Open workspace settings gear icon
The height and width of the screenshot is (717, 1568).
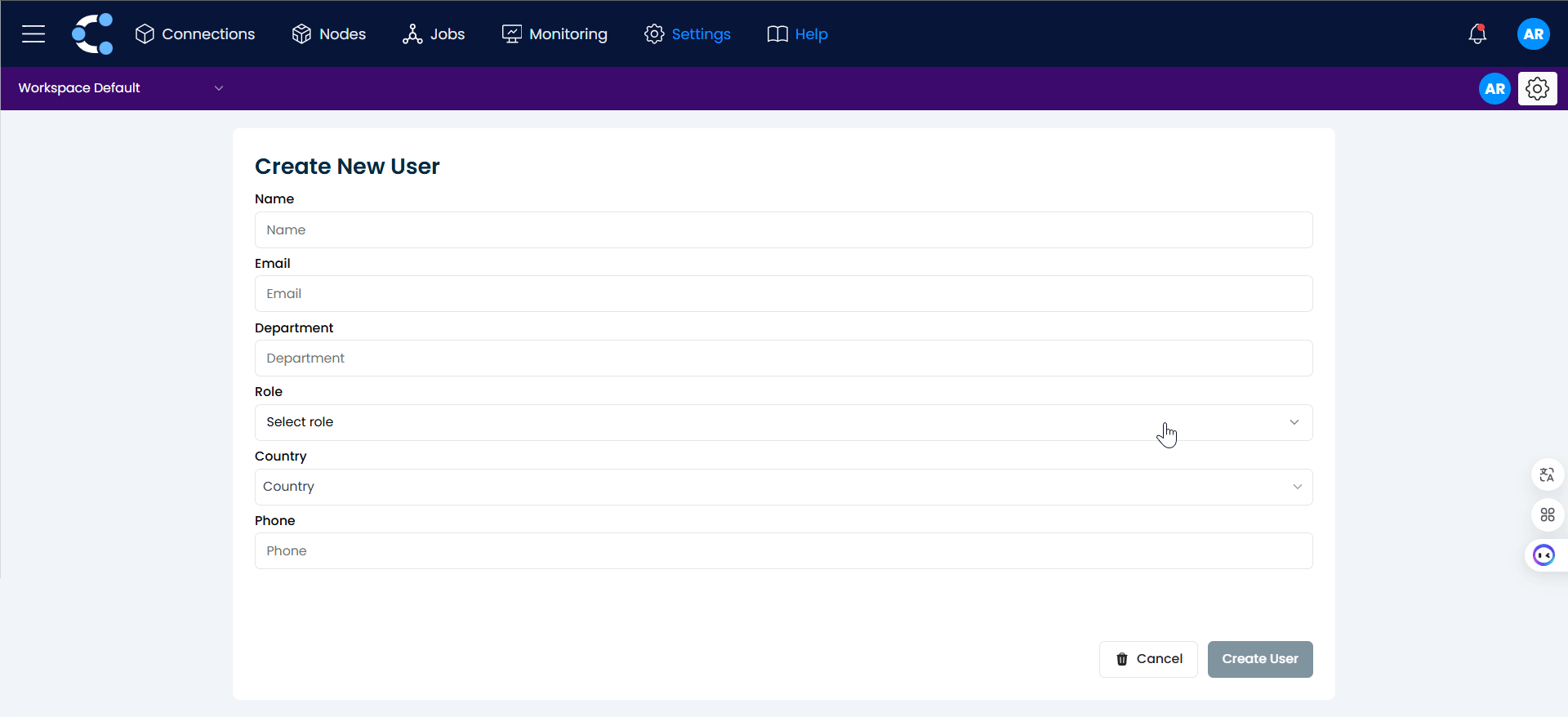pos(1537,88)
